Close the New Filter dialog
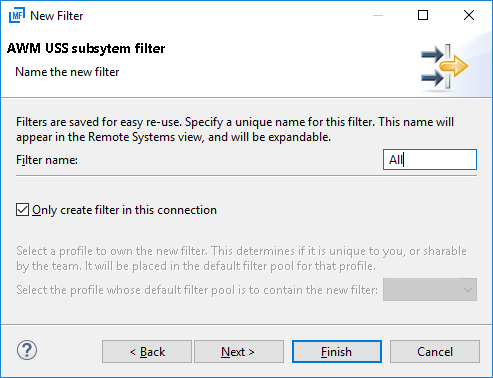 coord(469,15)
